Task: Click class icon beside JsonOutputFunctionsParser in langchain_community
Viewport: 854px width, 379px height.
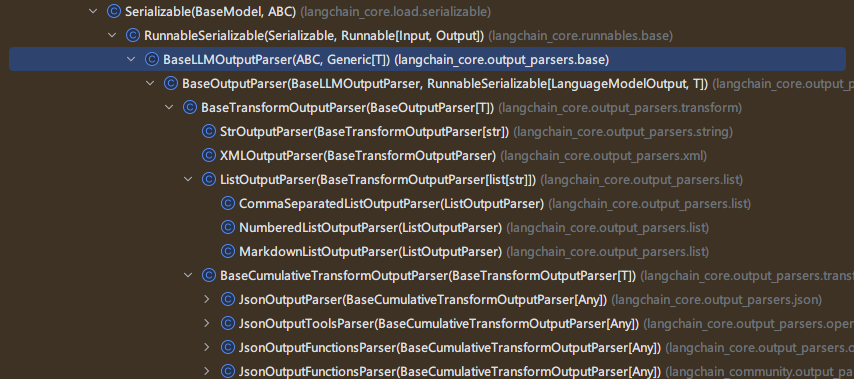Action: pyautogui.click(x=228, y=371)
